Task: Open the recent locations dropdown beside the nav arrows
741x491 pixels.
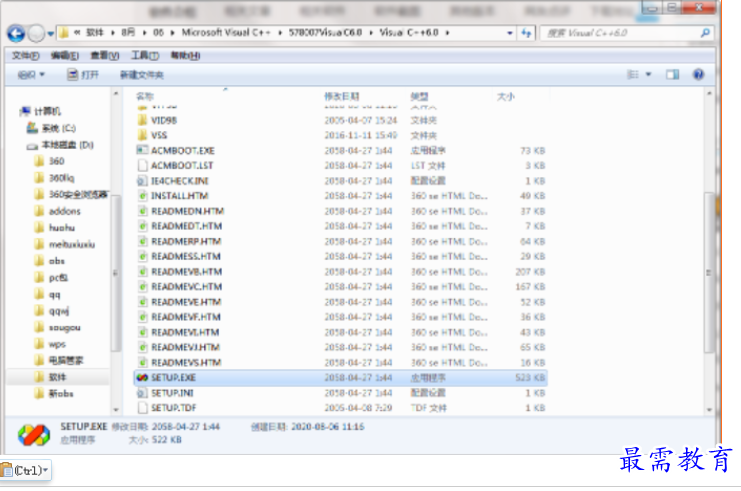Action: [x=50, y=34]
